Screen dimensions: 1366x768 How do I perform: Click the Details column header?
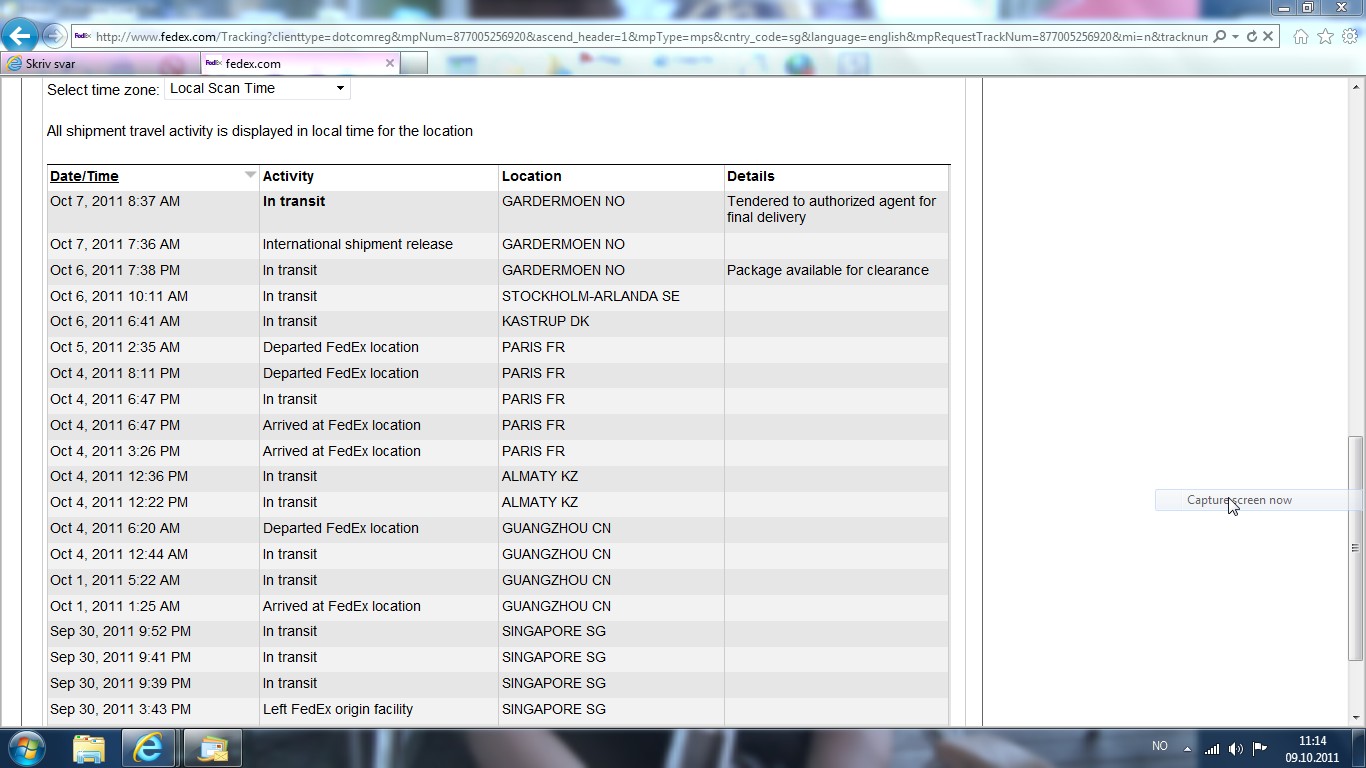click(750, 176)
